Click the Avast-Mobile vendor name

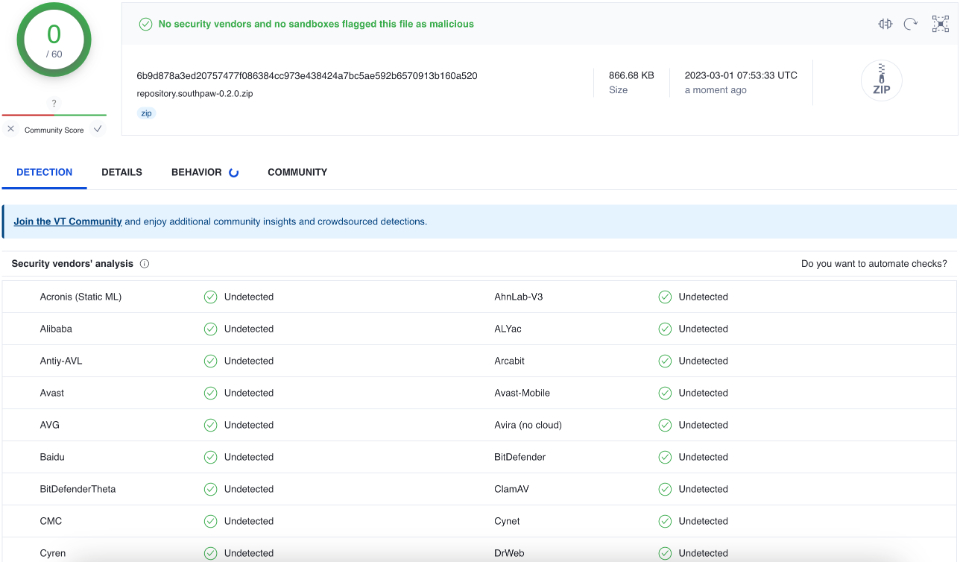(x=522, y=393)
